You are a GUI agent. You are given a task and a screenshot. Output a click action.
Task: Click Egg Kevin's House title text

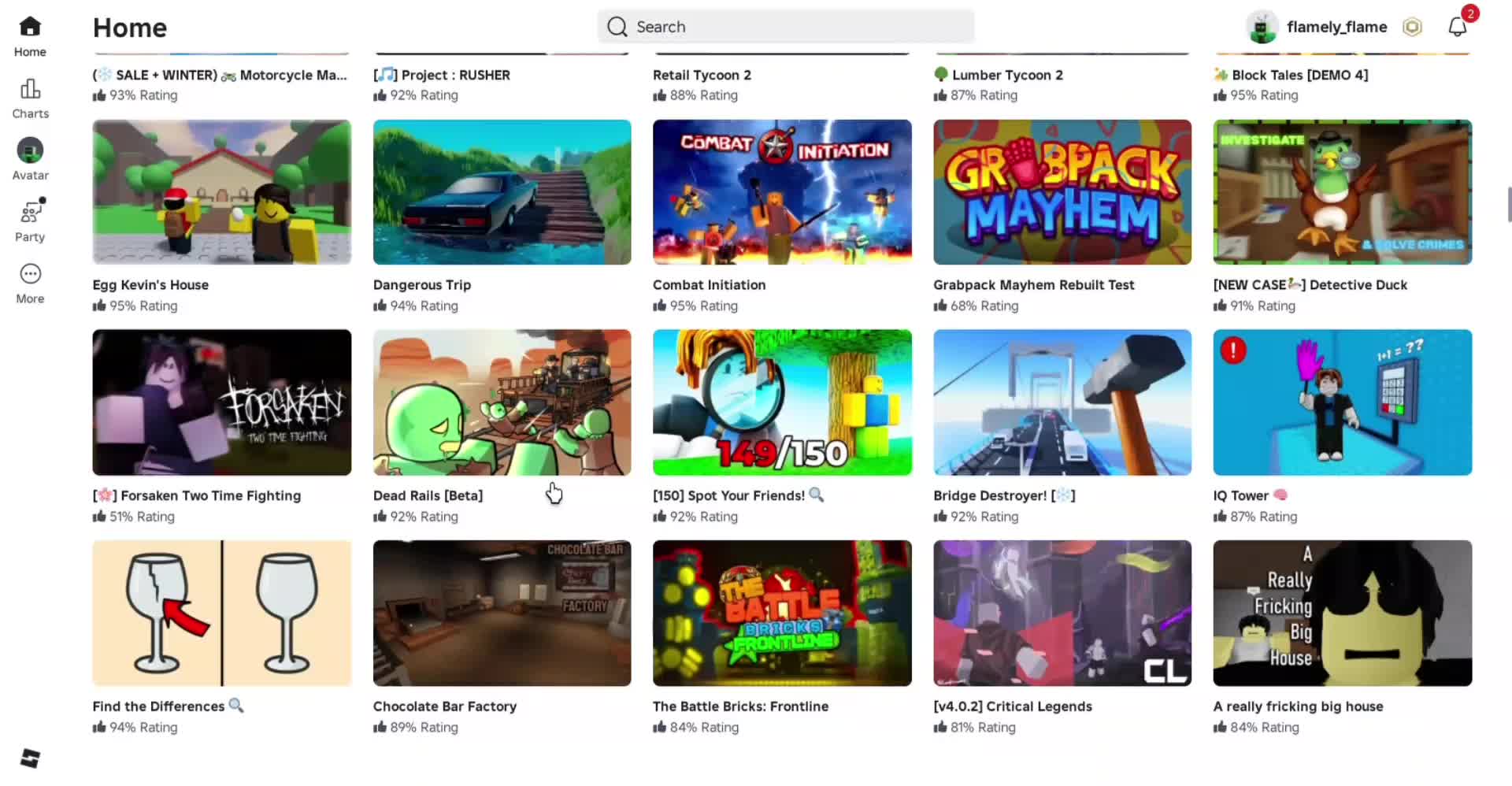pyautogui.click(x=150, y=285)
